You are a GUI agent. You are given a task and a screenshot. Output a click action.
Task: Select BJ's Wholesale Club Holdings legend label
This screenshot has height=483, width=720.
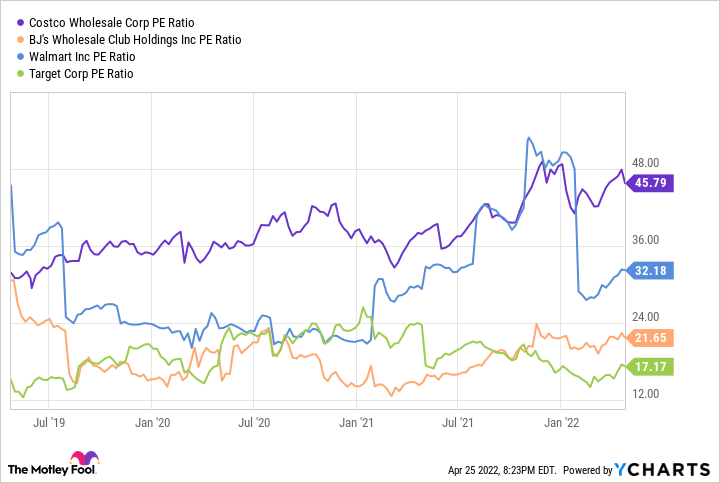[130, 40]
